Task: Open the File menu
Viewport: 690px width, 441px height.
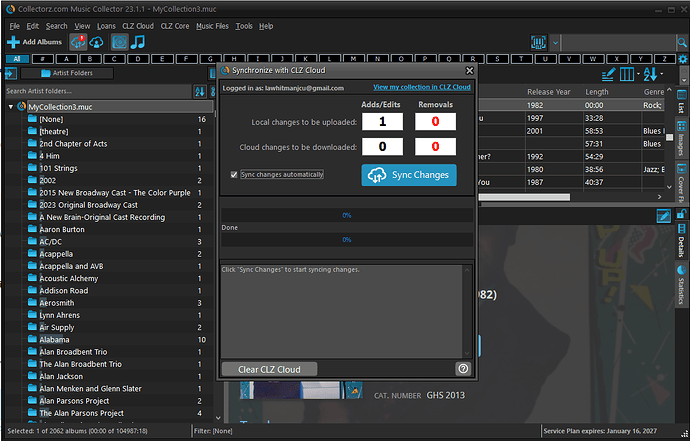Action: pyautogui.click(x=15, y=26)
